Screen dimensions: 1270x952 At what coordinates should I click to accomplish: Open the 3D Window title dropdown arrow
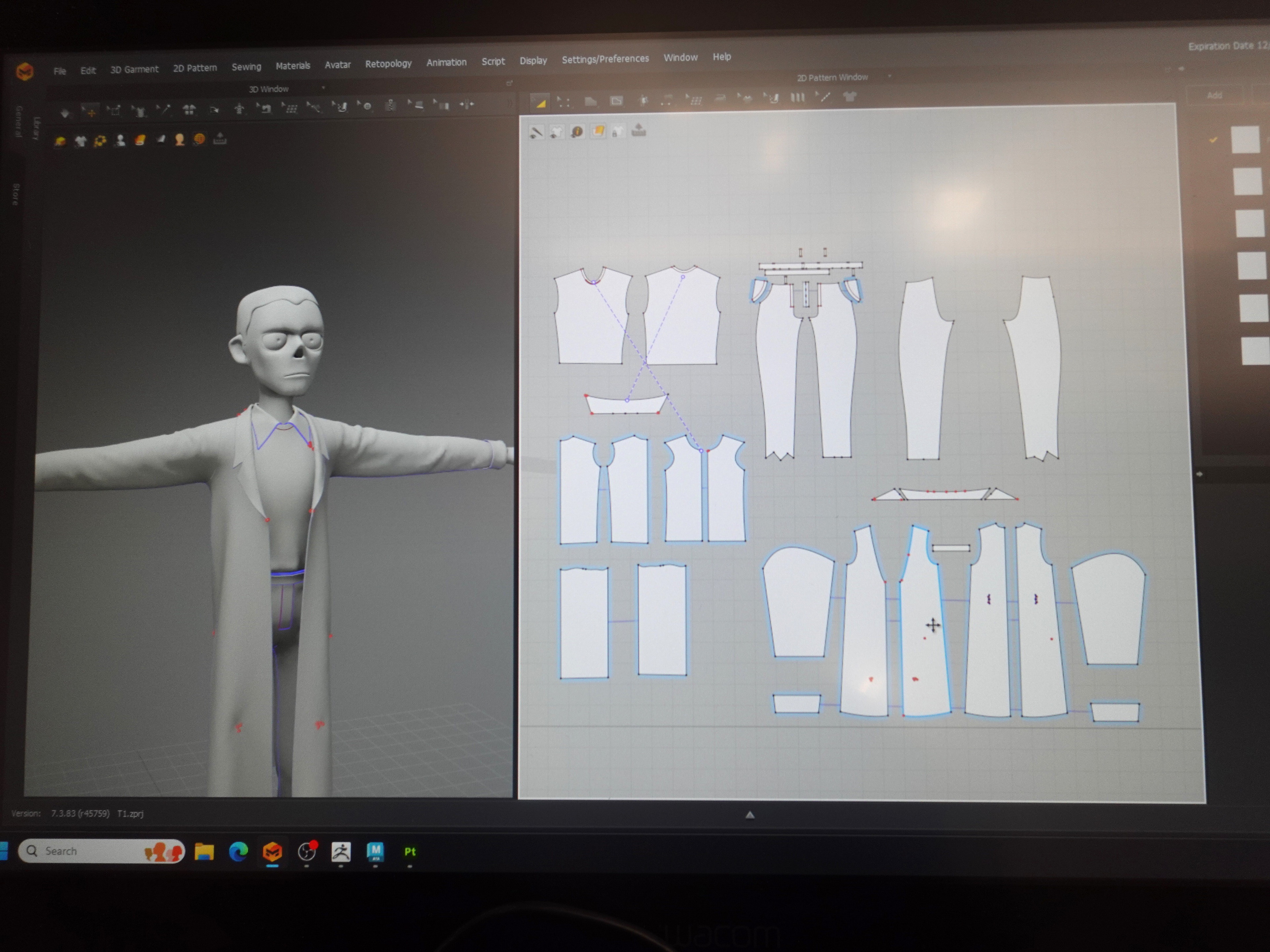(323, 88)
